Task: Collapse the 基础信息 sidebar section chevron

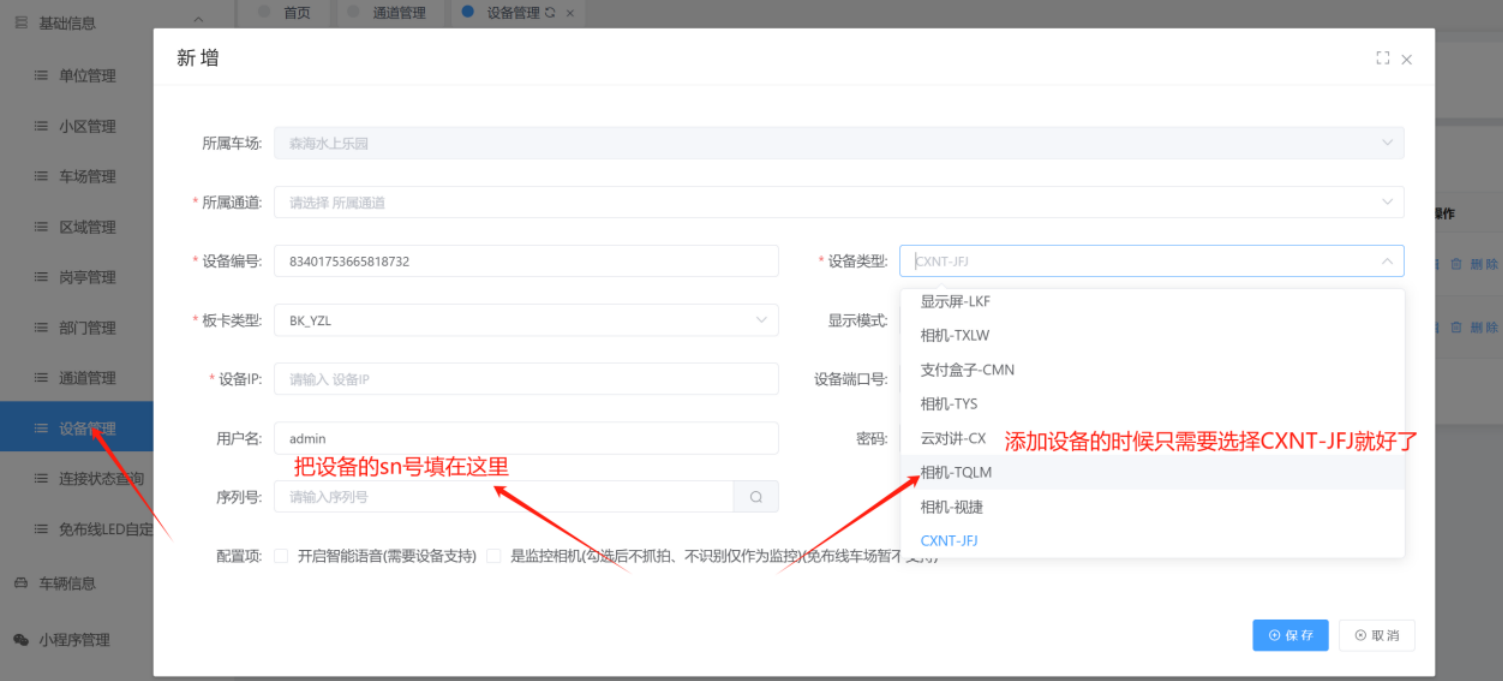Action: pyautogui.click(x=198, y=19)
